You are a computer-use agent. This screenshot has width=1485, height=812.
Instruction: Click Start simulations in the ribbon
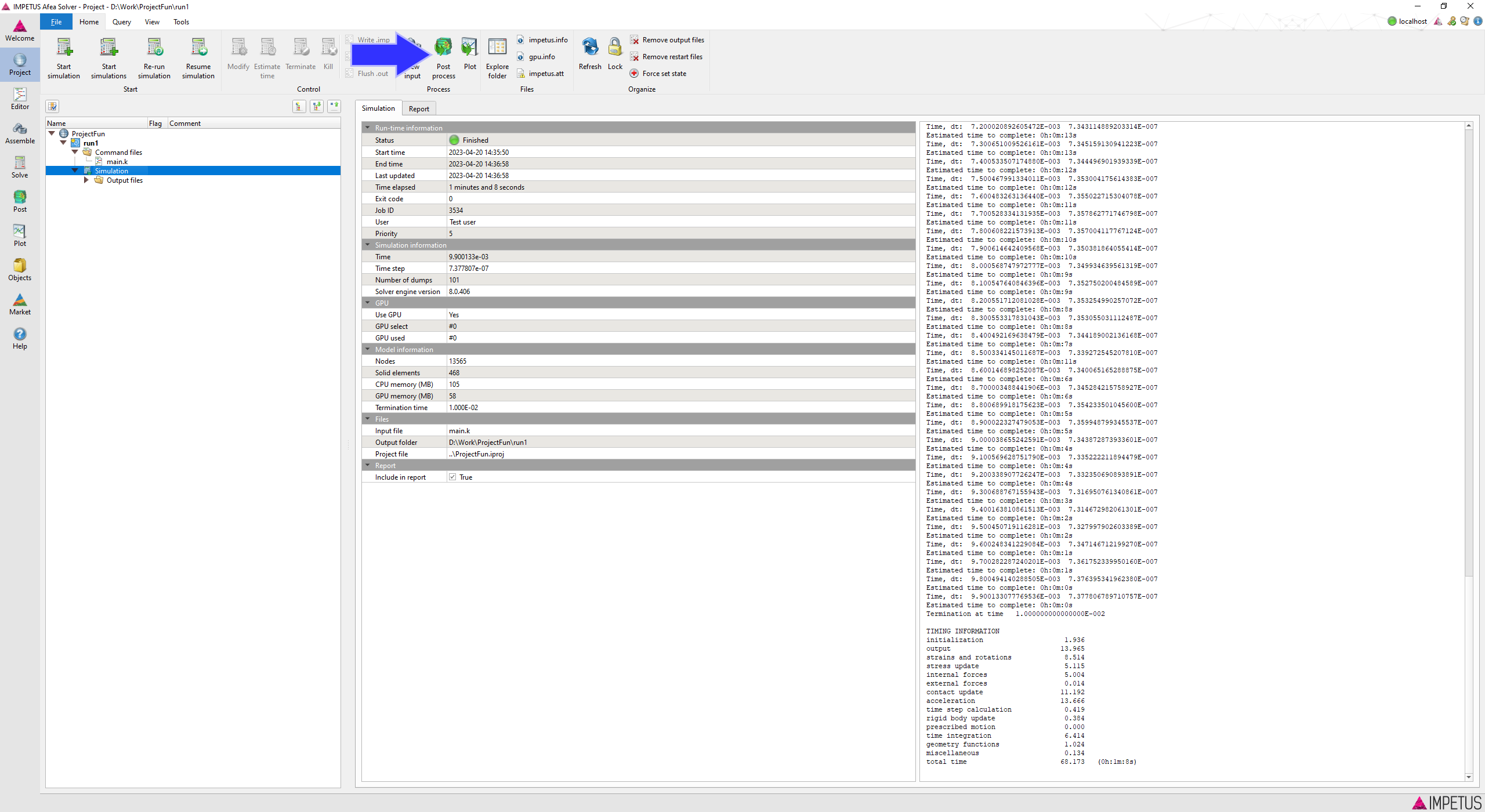point(108,58)
